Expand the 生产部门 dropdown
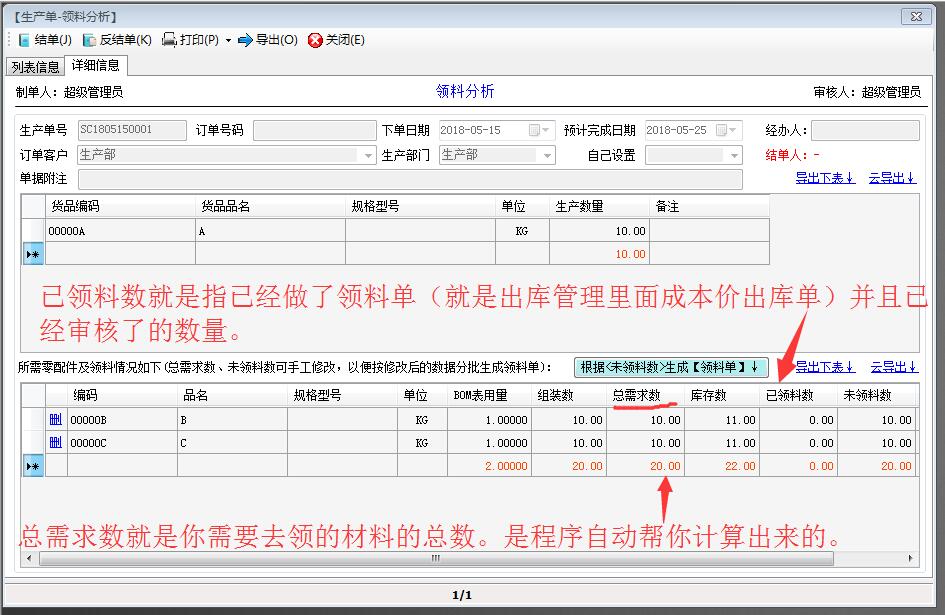The image size is (945, 615). pyautogui.click(x=546, y=156)
